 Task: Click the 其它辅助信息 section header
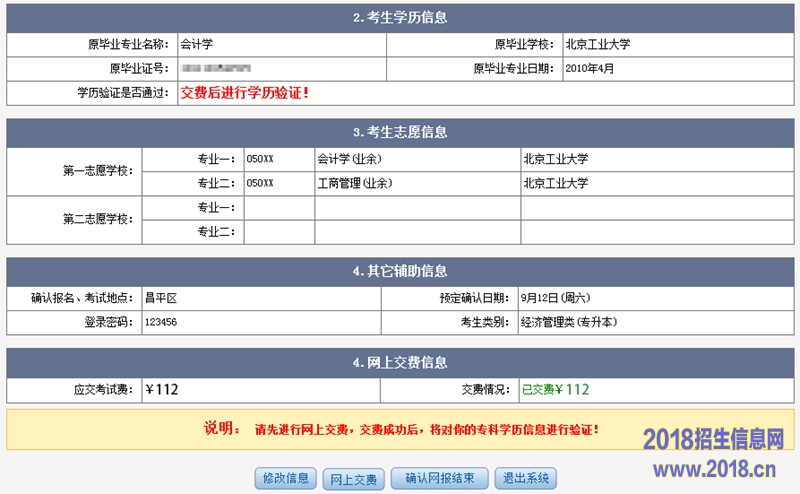click(400, 272)
